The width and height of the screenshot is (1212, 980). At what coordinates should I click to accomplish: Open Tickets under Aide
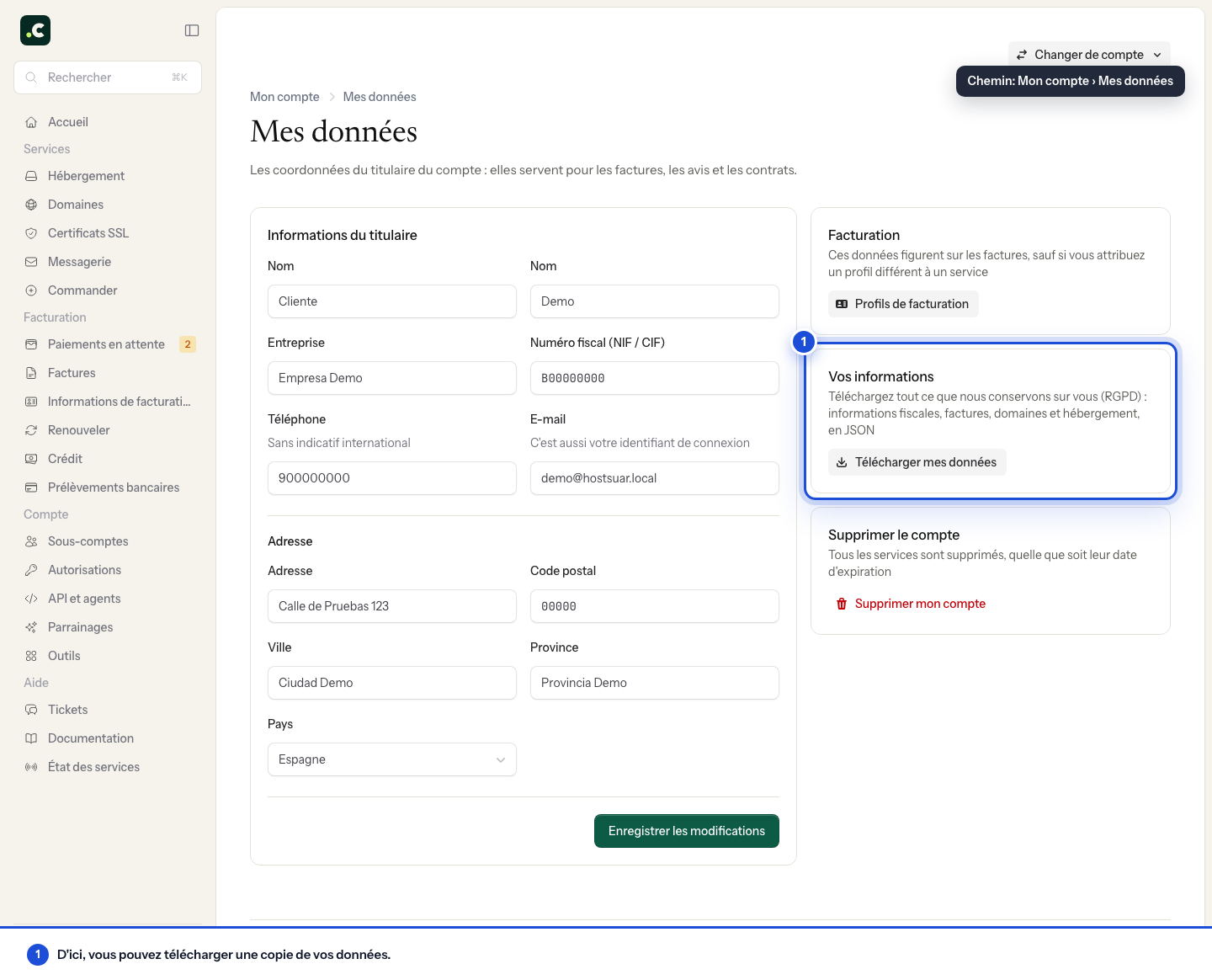108,710
